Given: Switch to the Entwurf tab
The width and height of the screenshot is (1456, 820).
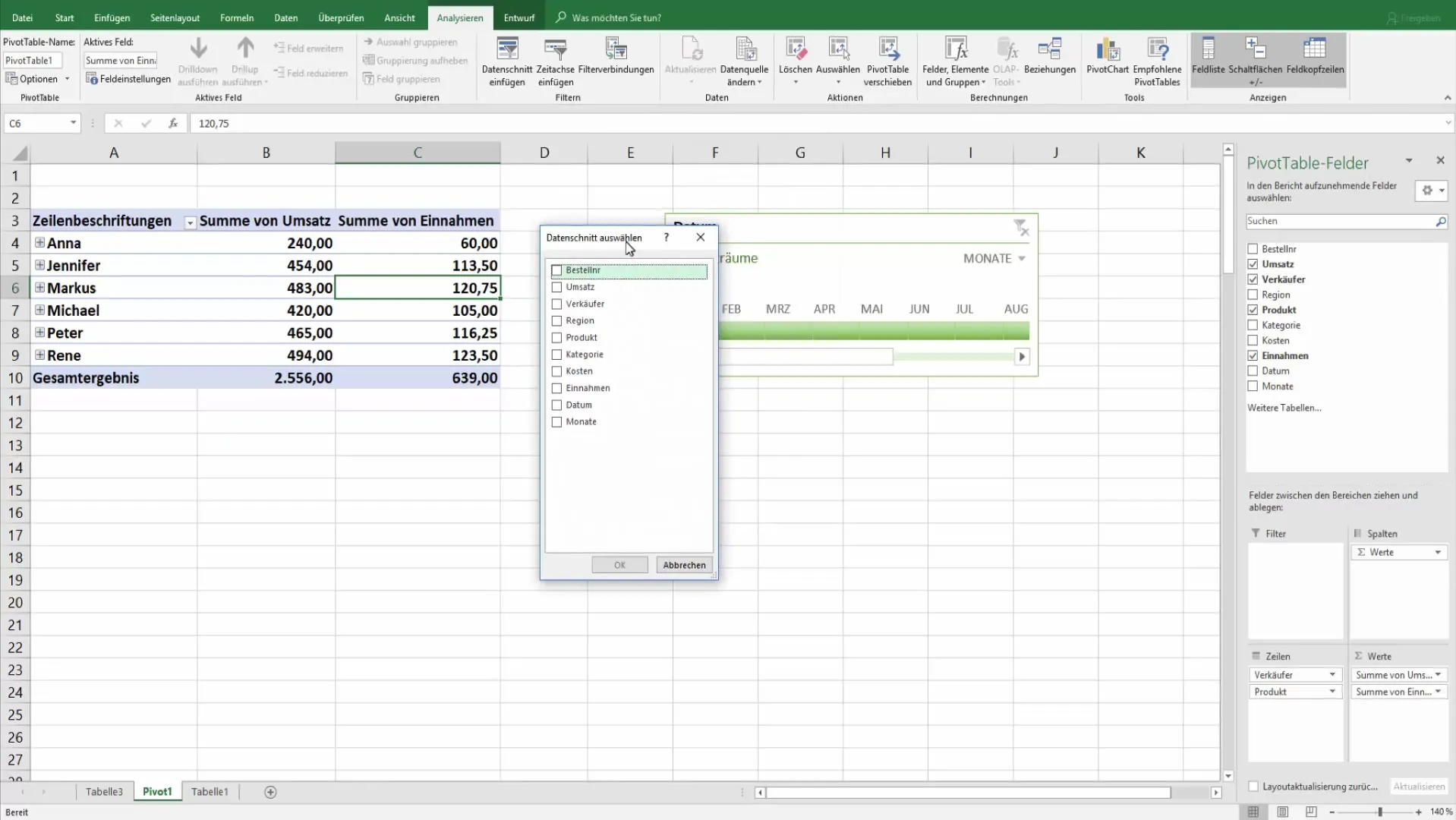Looking at the screenshot, I should click(519, 17).
